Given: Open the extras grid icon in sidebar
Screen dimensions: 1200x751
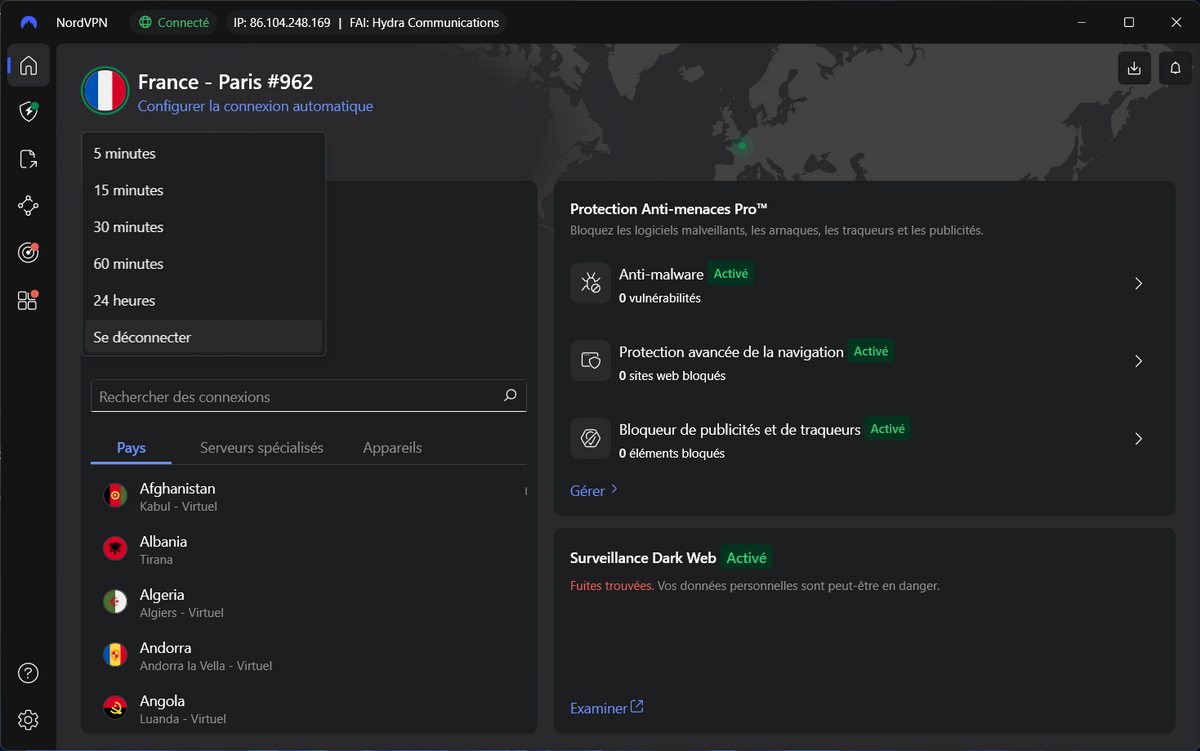Looking at the screenshot, I should (x=28, y=300).
